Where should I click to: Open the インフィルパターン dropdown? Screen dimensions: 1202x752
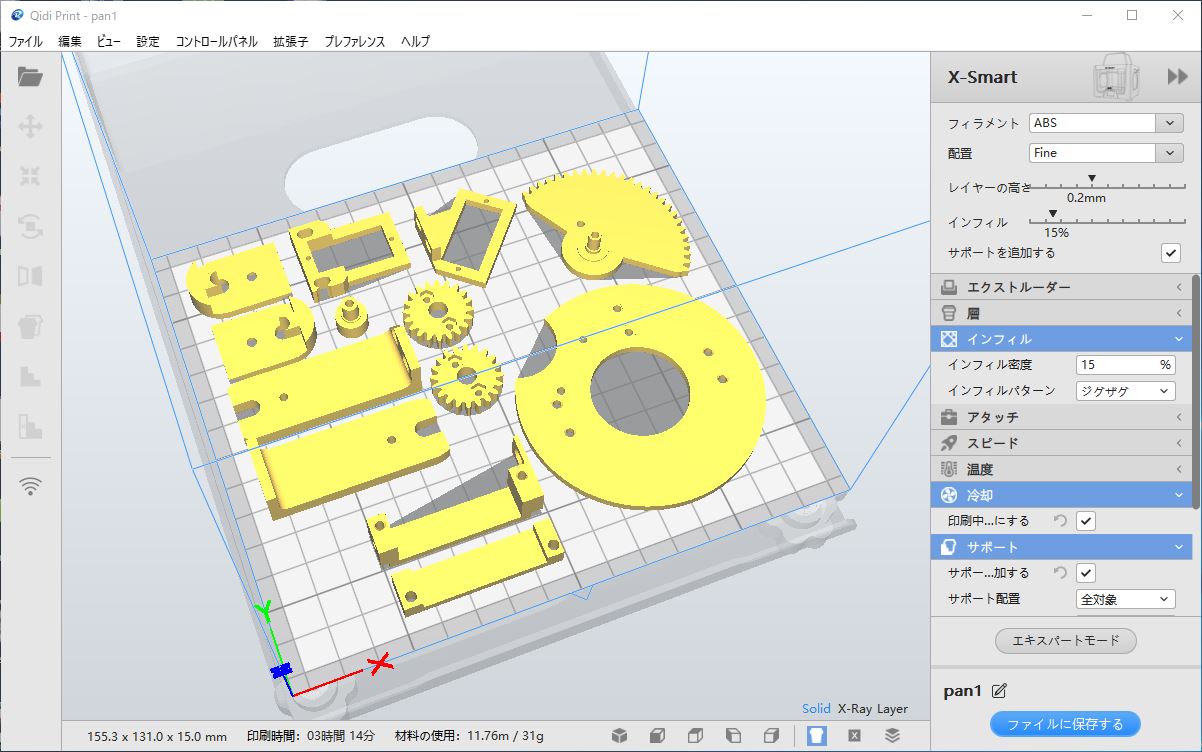tap(1125, 391)
